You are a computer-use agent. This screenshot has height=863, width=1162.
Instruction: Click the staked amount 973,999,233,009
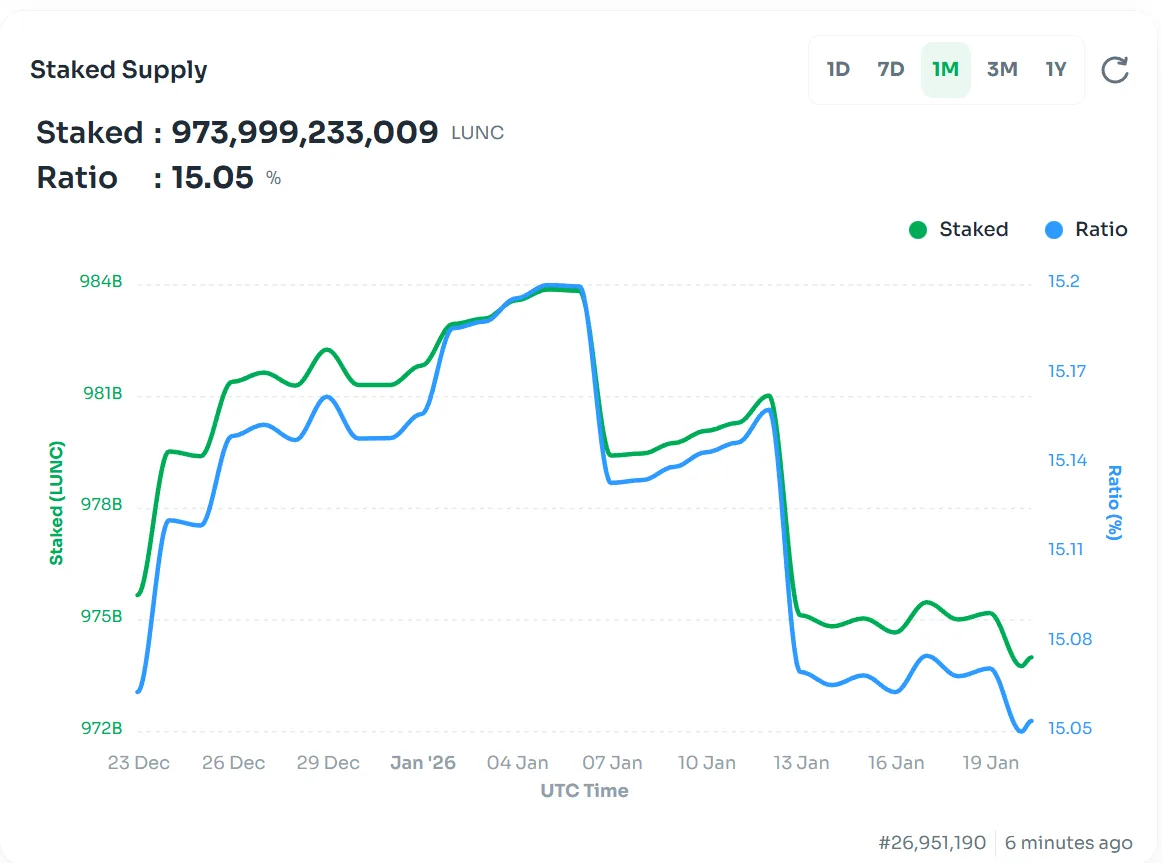[x=305, y=132]
